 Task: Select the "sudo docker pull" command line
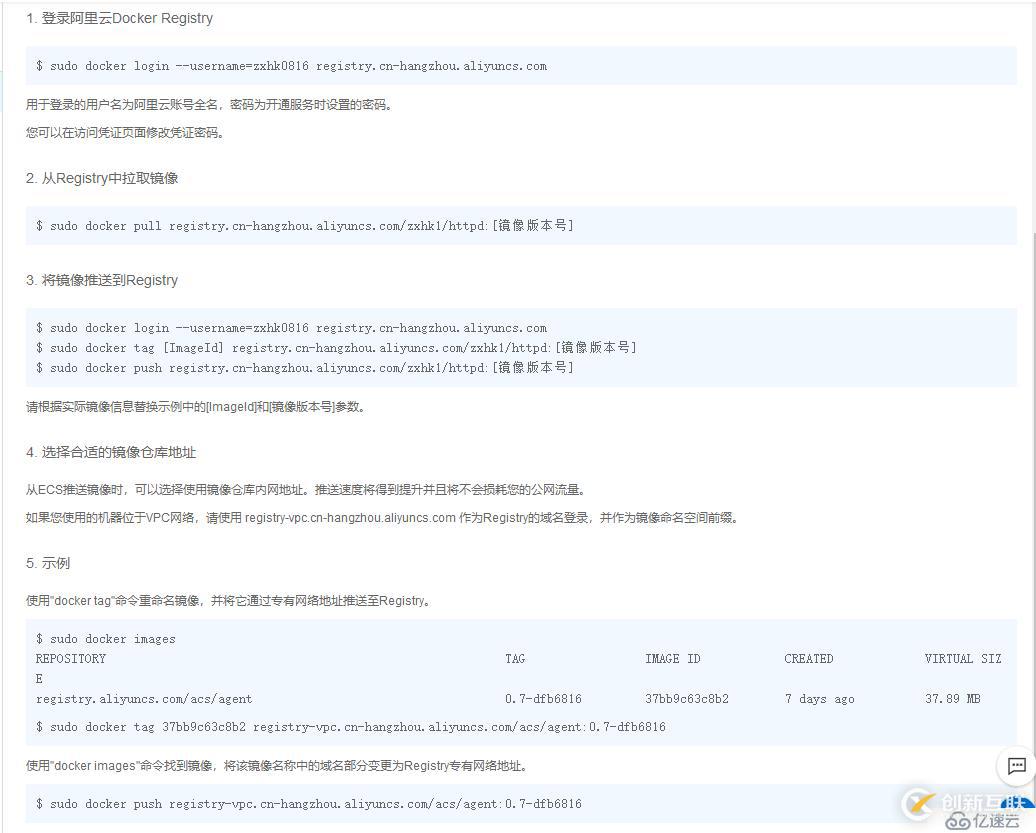pyautogui.click(x=305, y=226)
